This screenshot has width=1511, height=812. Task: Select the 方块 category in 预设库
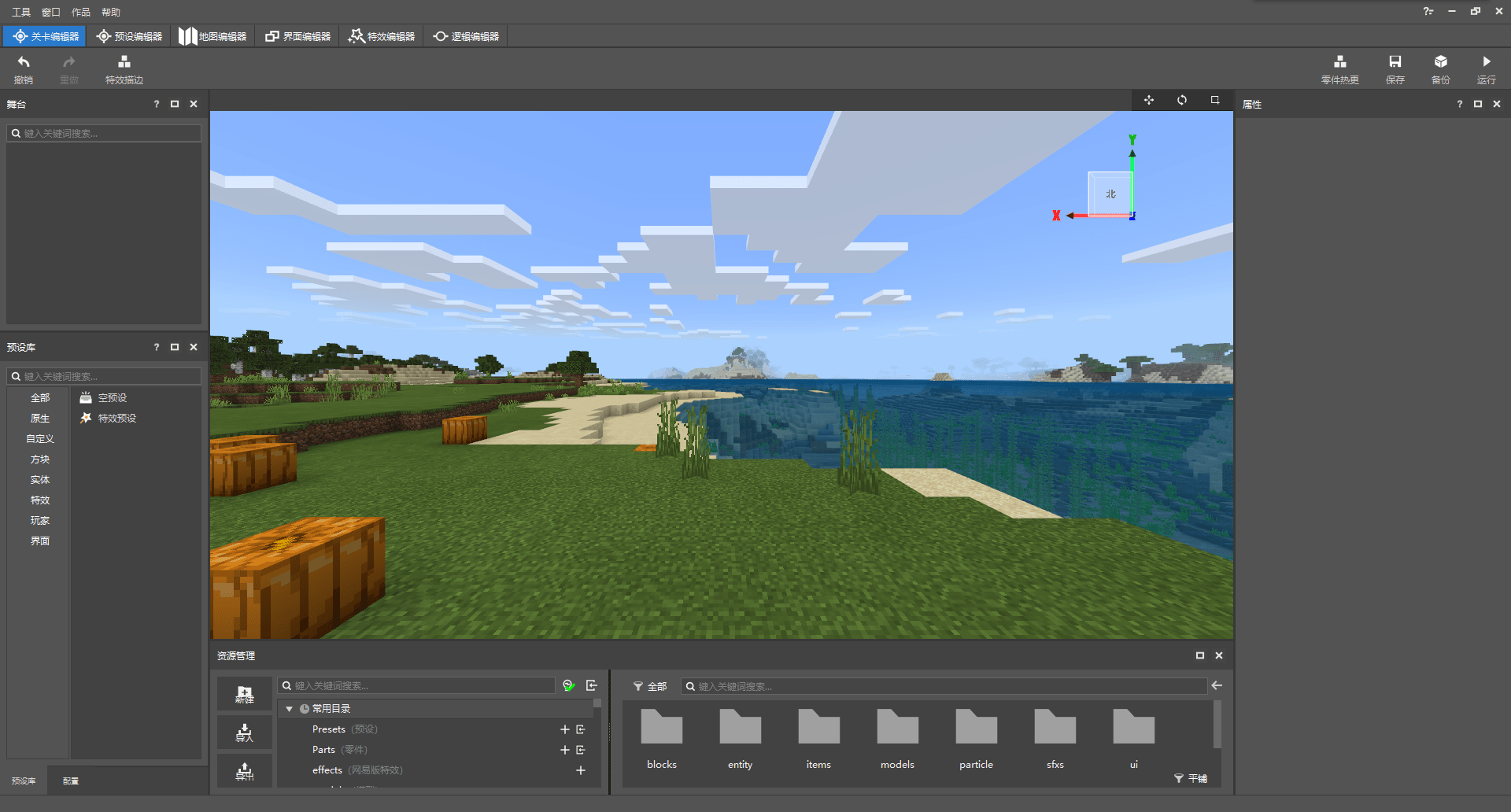pyautogui.click(x=40, y=460)
